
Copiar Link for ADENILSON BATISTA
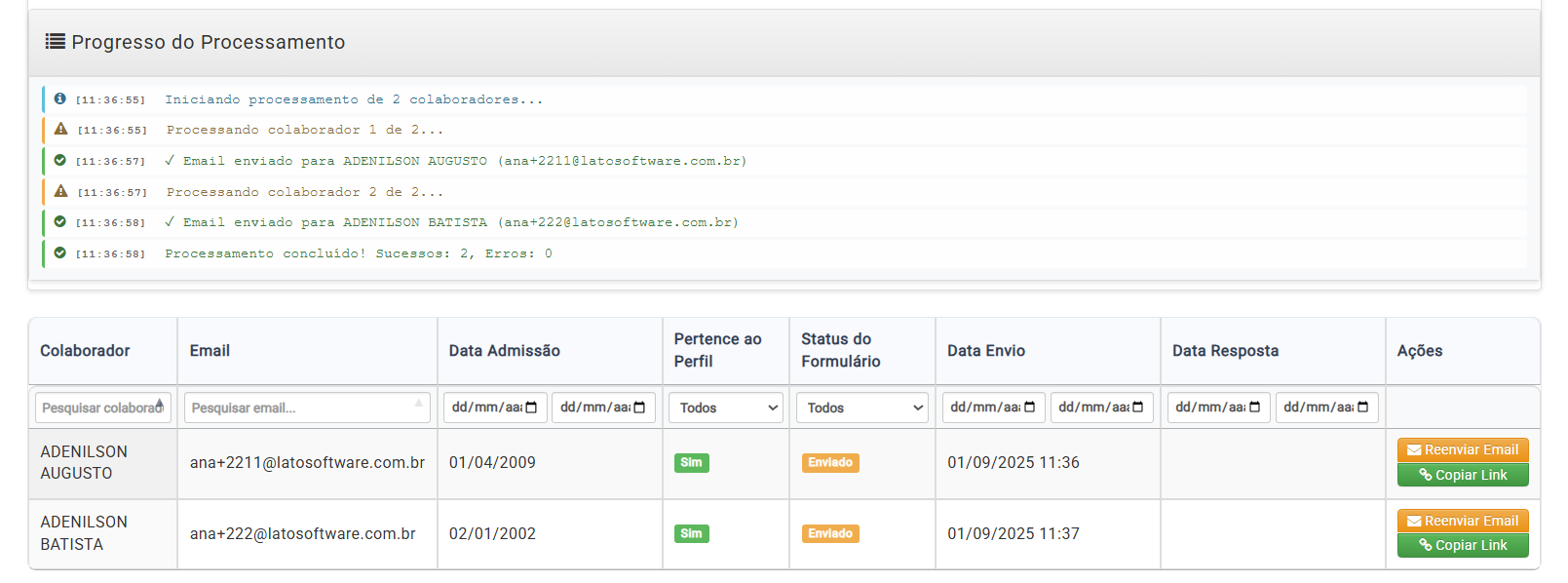(x=1463, y=545)
